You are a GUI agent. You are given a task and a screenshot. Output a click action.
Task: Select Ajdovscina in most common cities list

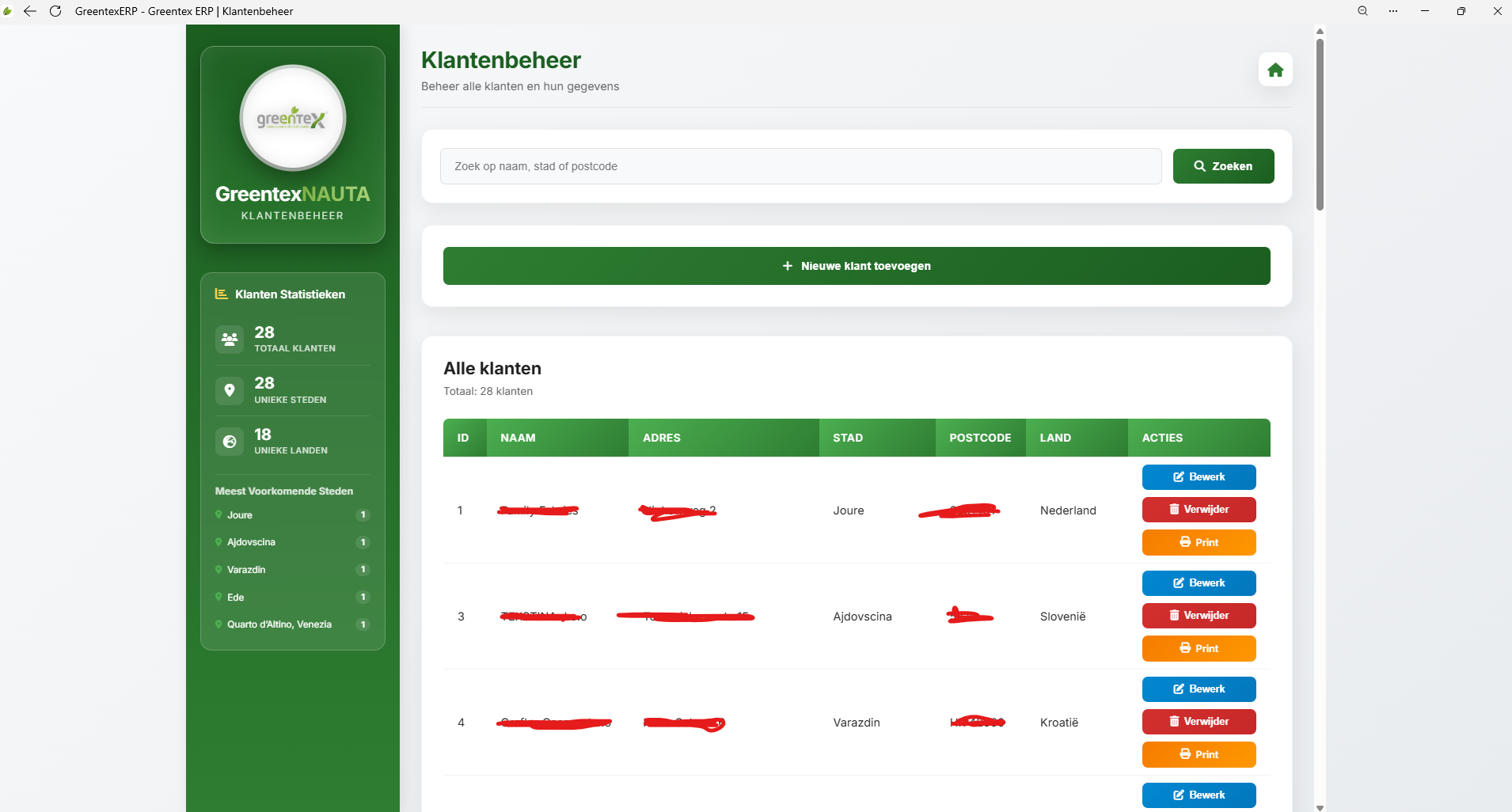click(292, 542)
